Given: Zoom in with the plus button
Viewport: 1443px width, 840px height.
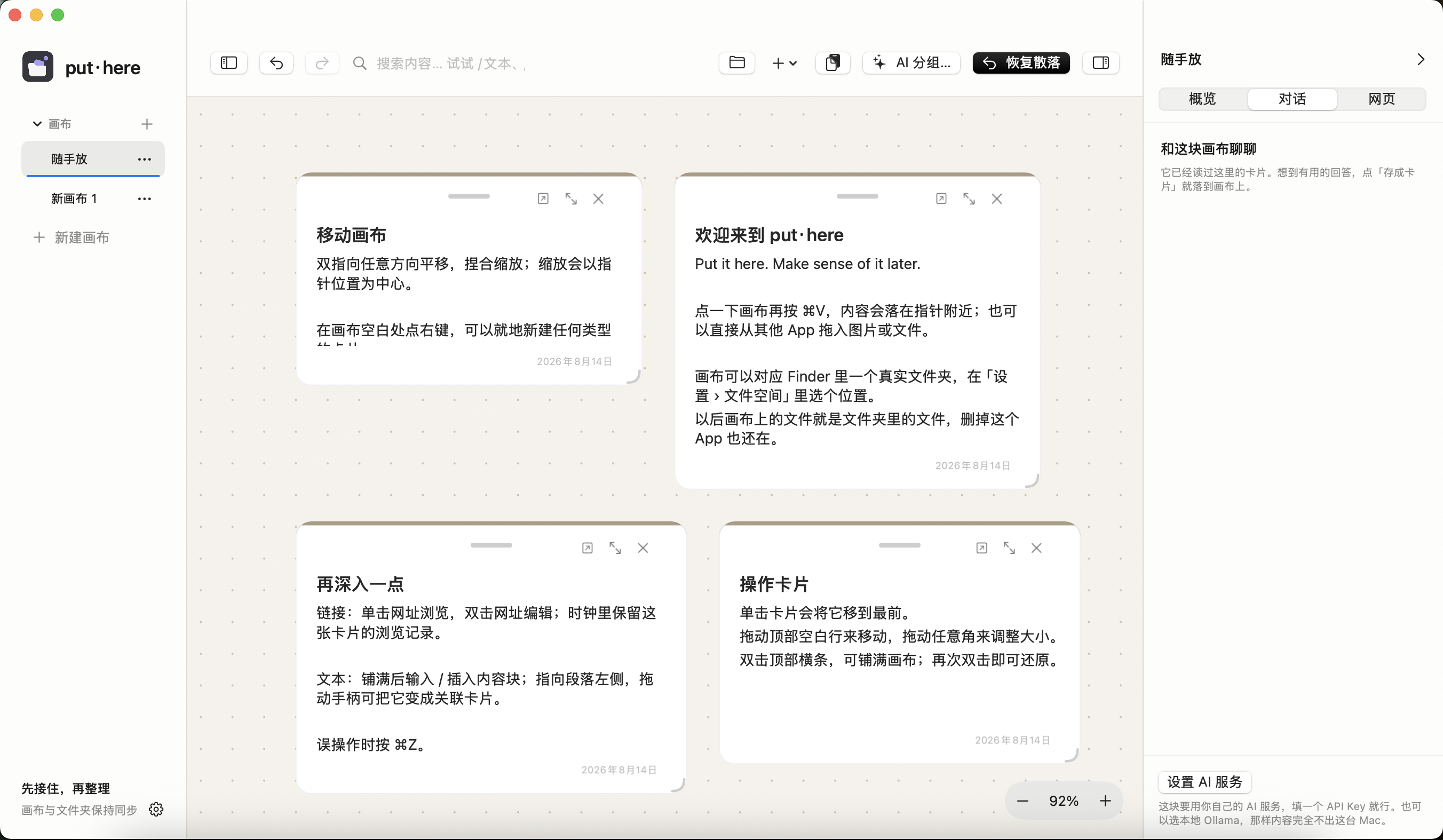Looking at the screenshot, I should tap(1105, 801).
